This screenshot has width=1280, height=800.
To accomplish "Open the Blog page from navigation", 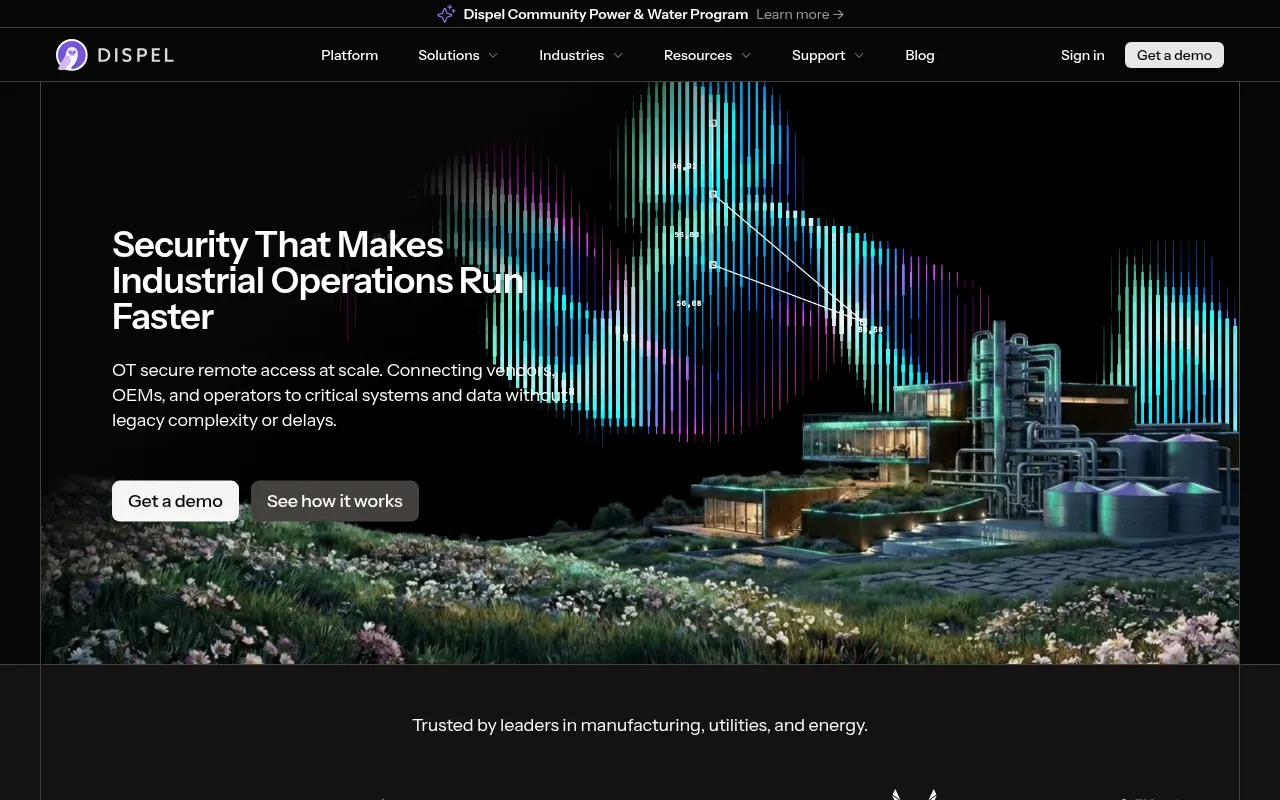I will click(x=920, y=55).
